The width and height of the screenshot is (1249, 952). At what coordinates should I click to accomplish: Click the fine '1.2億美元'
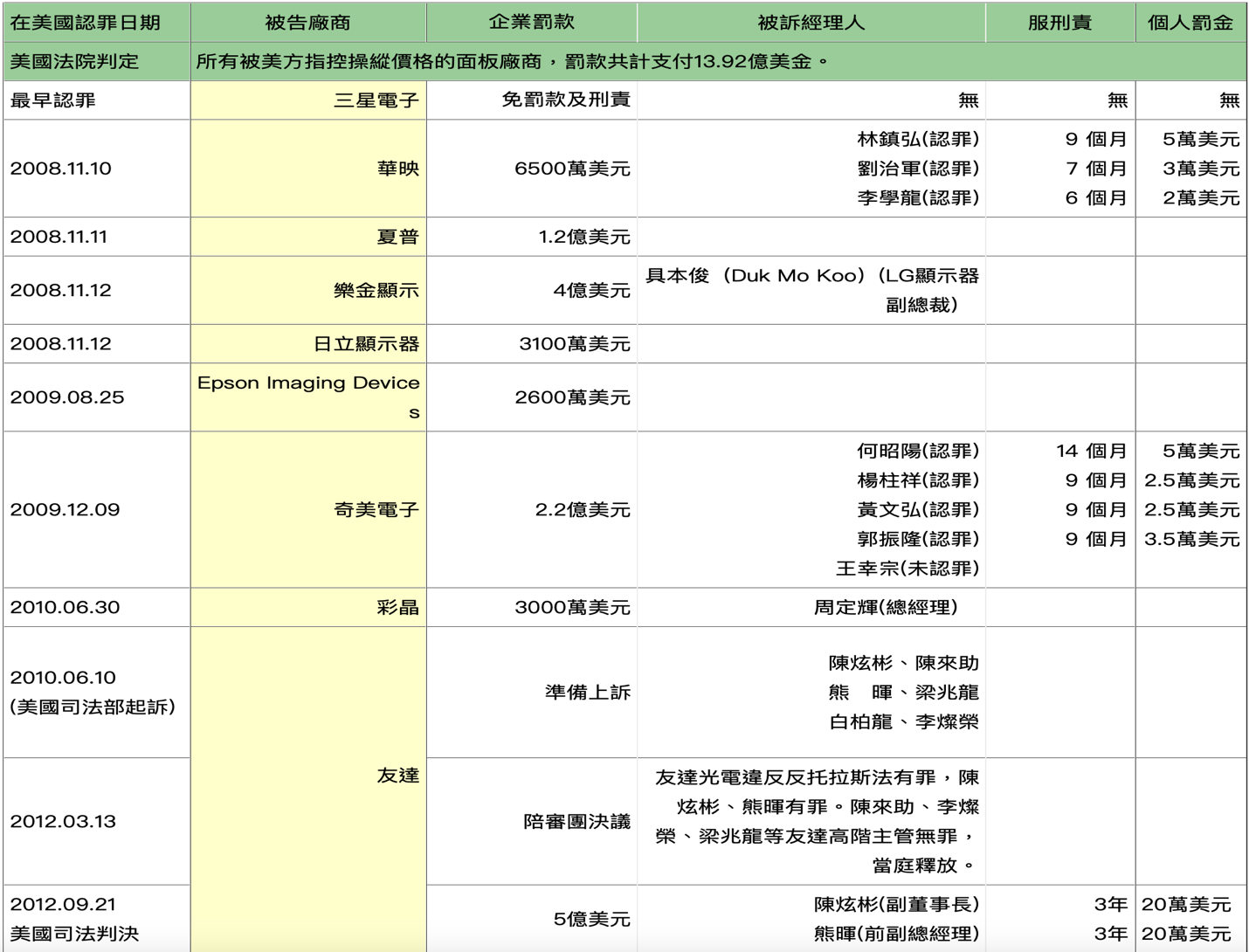coord(584,237)
